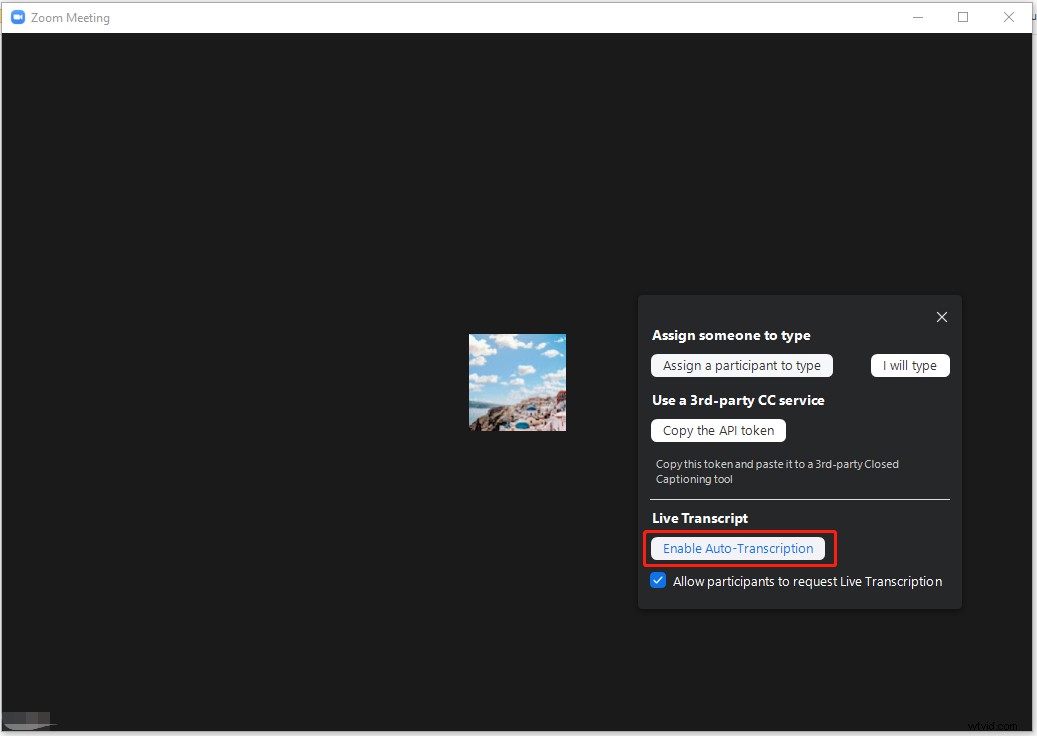Maximize the Zoom Meeting window
This screenshot has height=736, width=1037.
(963, 17)
